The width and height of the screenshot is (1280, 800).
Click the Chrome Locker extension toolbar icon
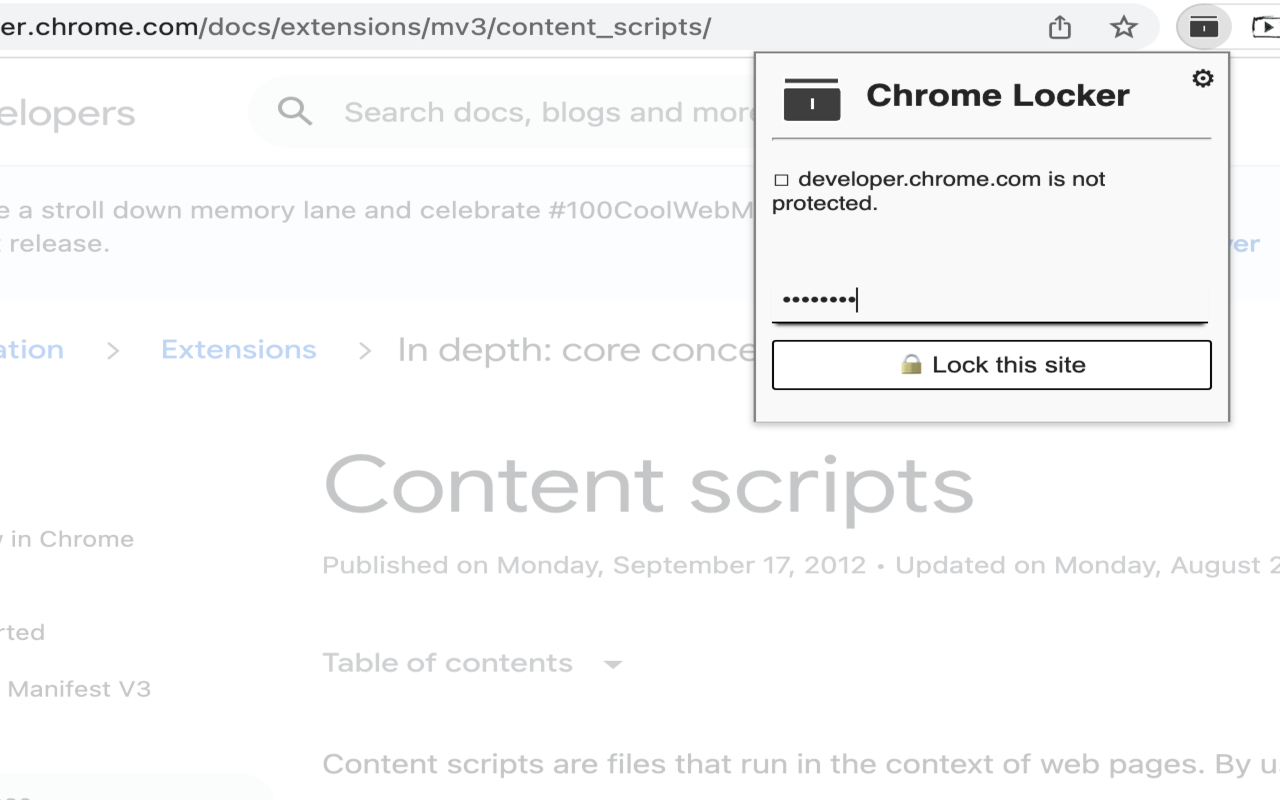point(1203,27)
